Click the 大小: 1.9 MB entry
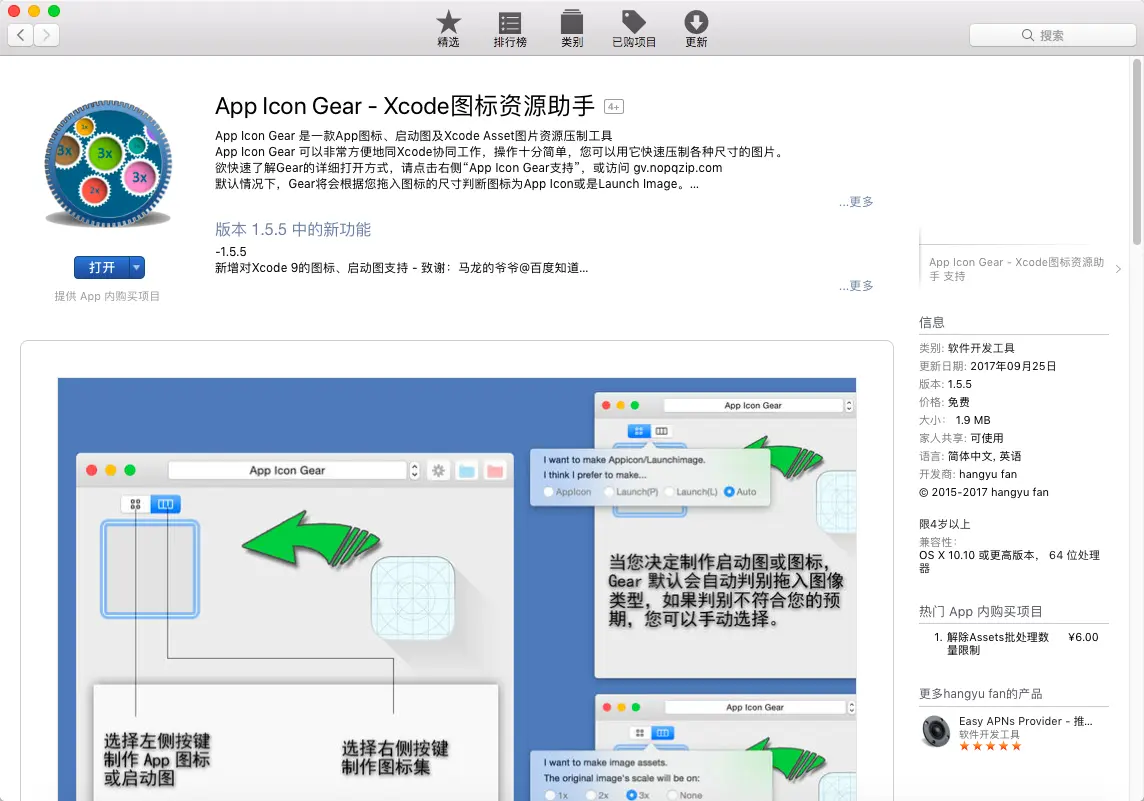This screenshot has width=1144, height=801. coord(954,420)
